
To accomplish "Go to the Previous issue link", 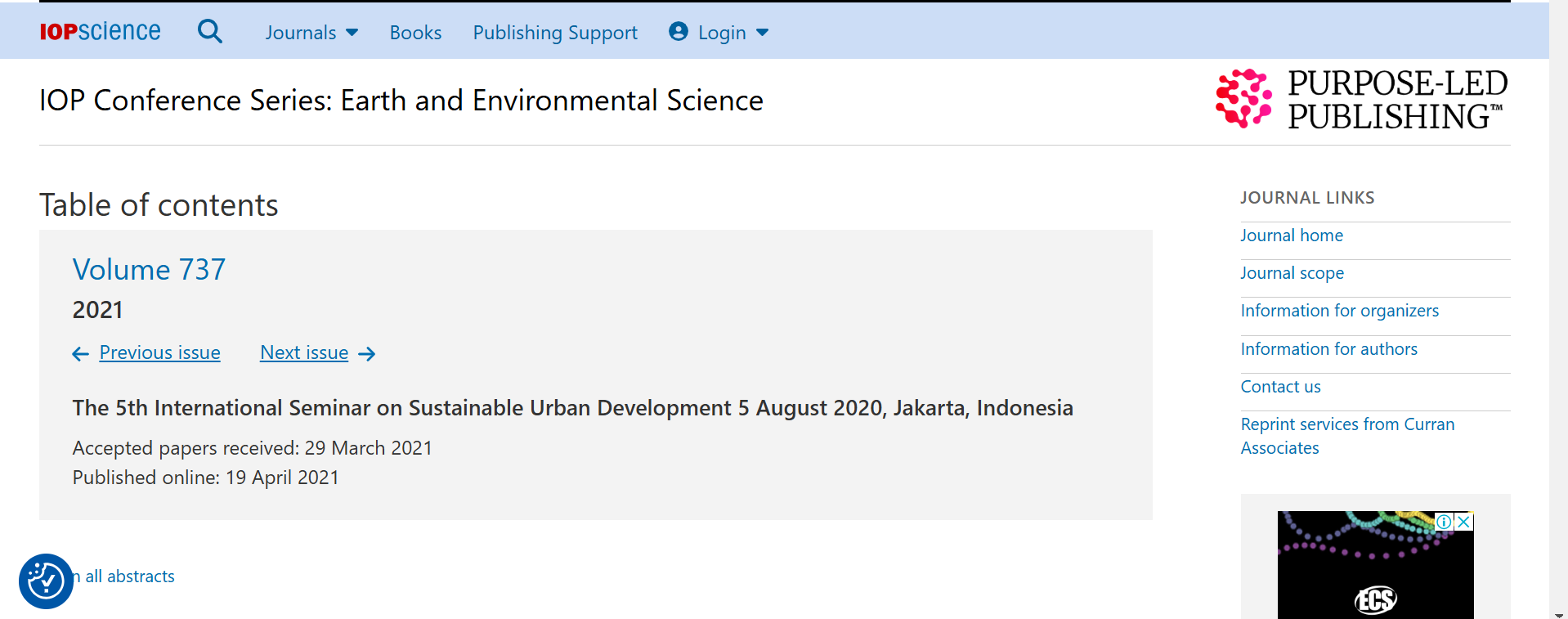I will [x=159, y=352].
